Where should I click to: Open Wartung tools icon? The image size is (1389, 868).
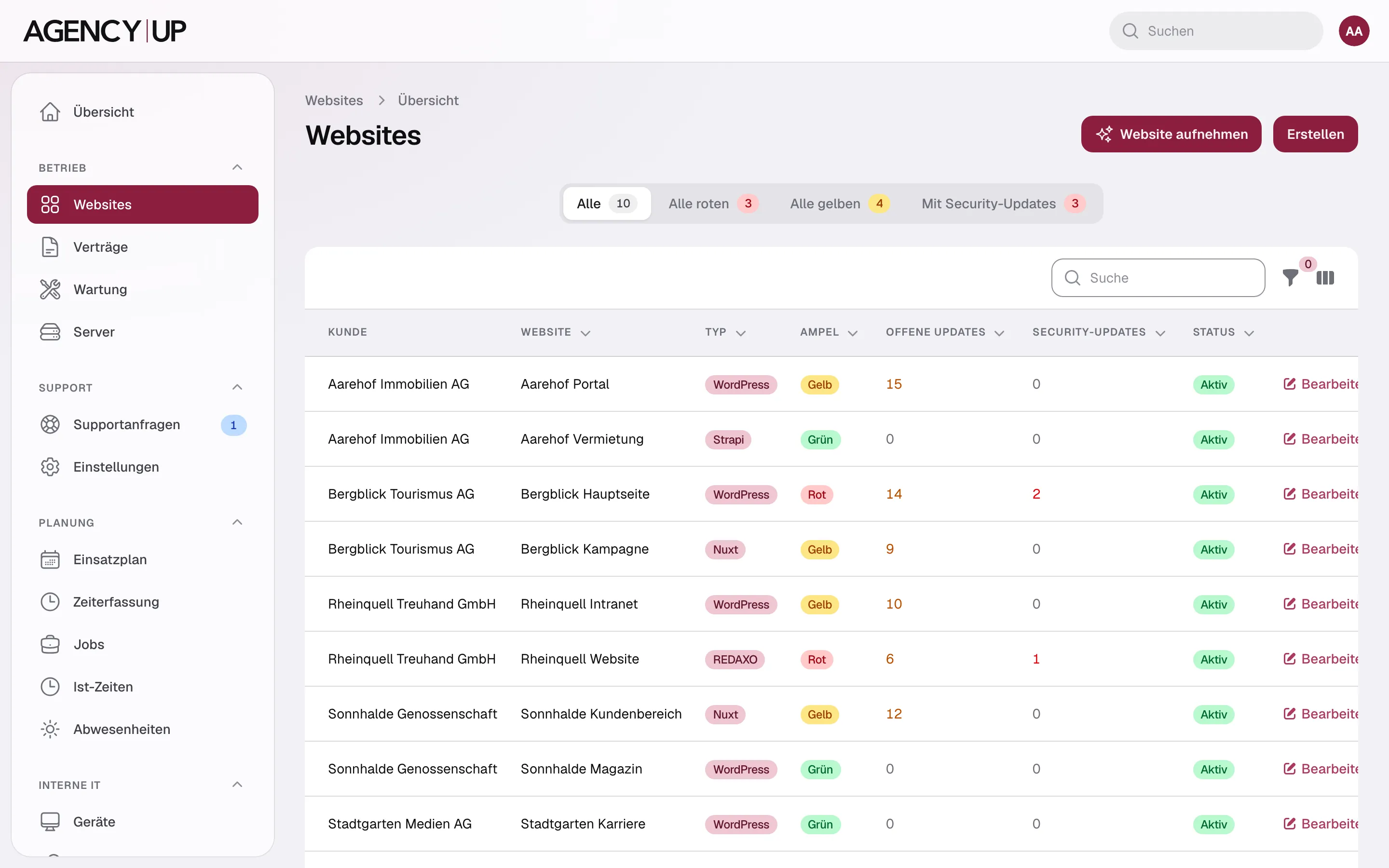(50, 289)
